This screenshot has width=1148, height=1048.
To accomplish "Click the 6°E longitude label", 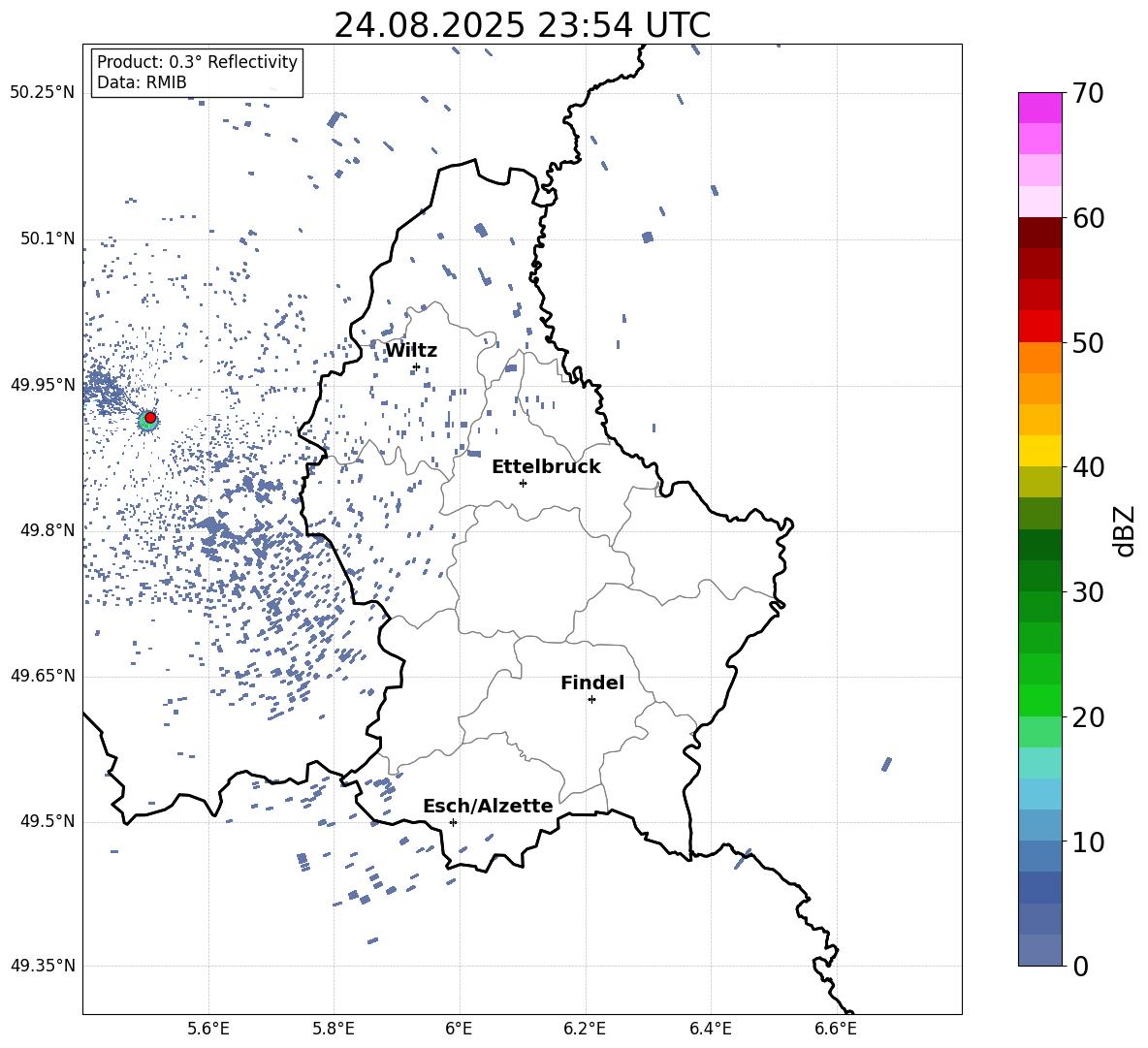I will tap(459, 1029).
